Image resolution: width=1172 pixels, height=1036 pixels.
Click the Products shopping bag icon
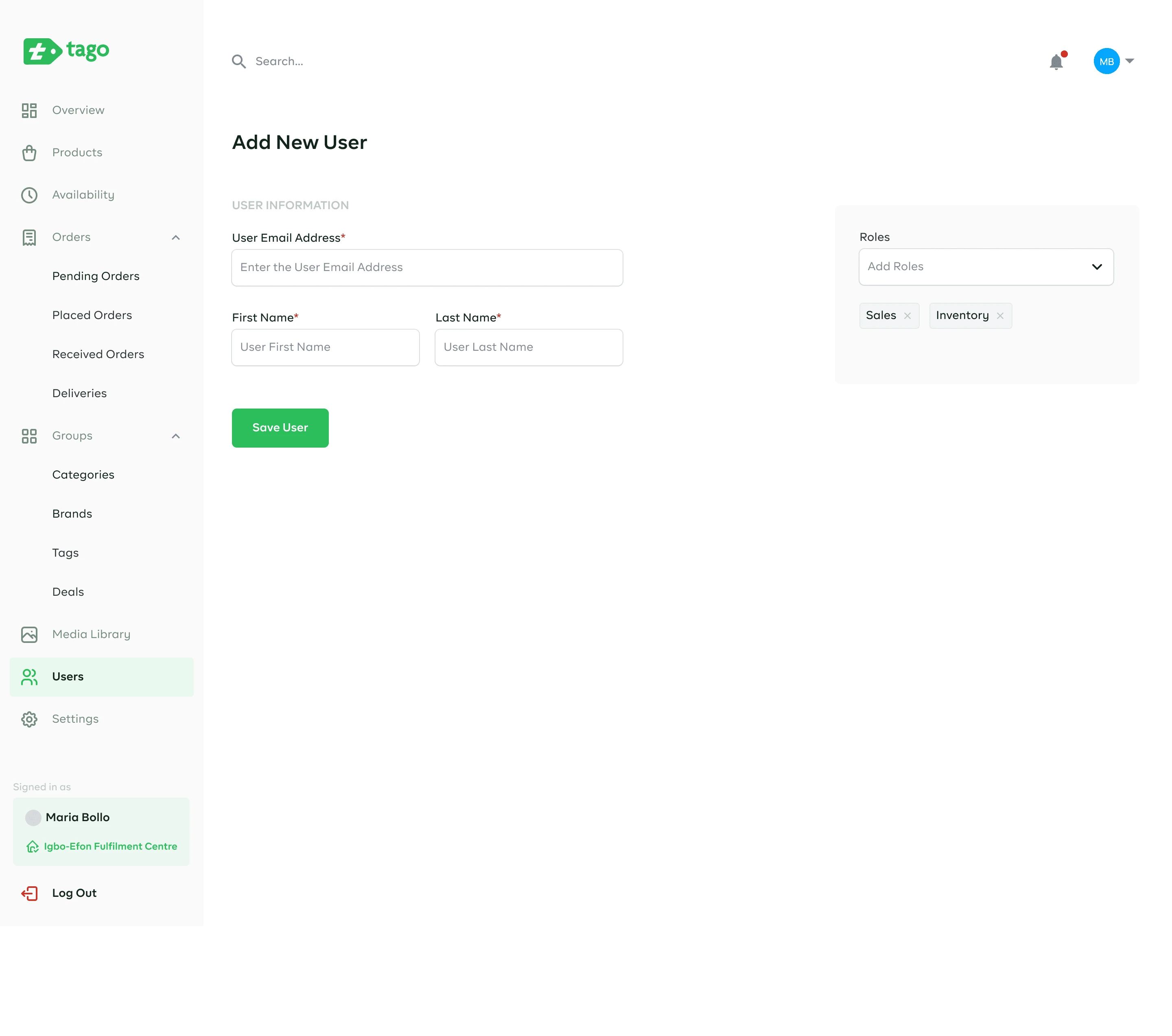[x=29, y=153]
